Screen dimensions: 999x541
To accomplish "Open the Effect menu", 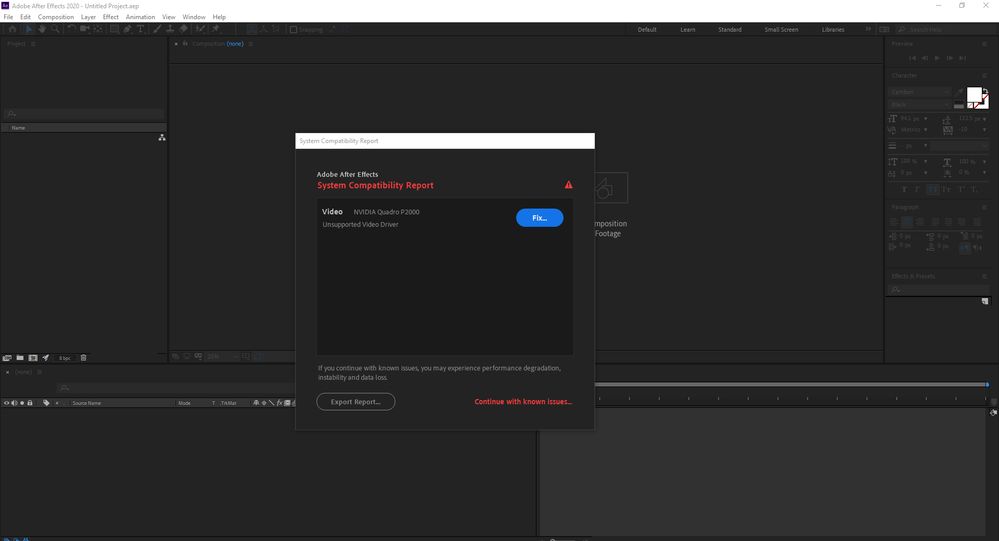I will point(111,17).
